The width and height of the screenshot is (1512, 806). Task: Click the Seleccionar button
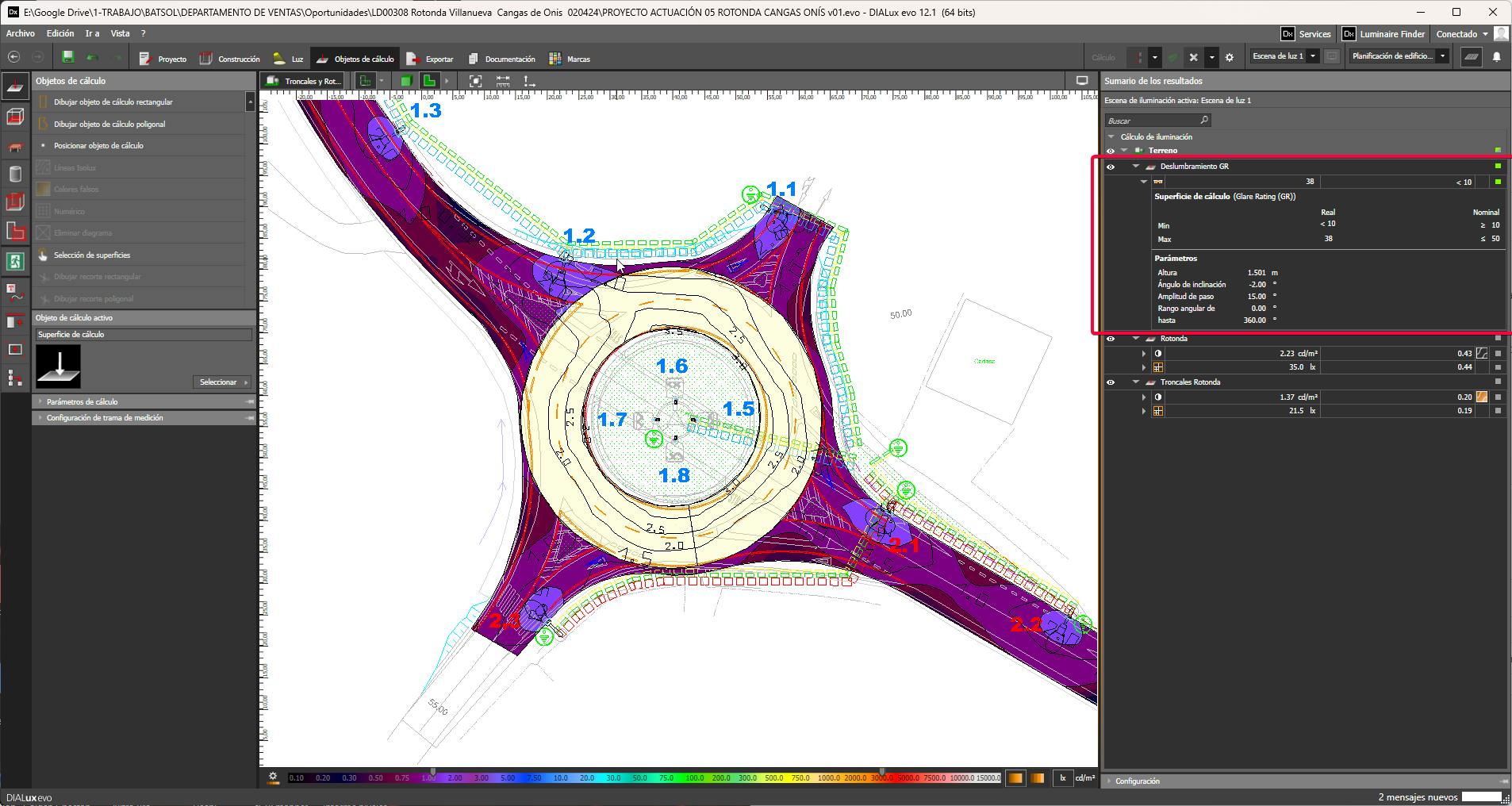point(221,382)
